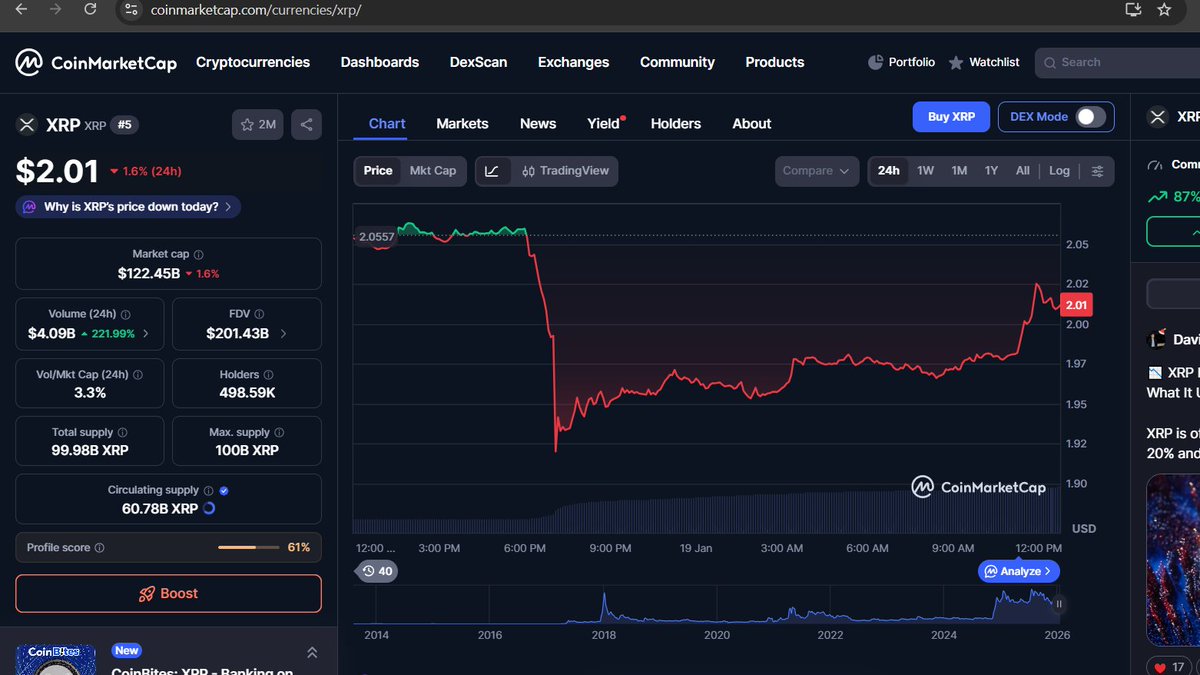Image resolution: width=1200 pixels, height=675 pixels.
Task: Select 1M time range
Action: coord(959,171)
